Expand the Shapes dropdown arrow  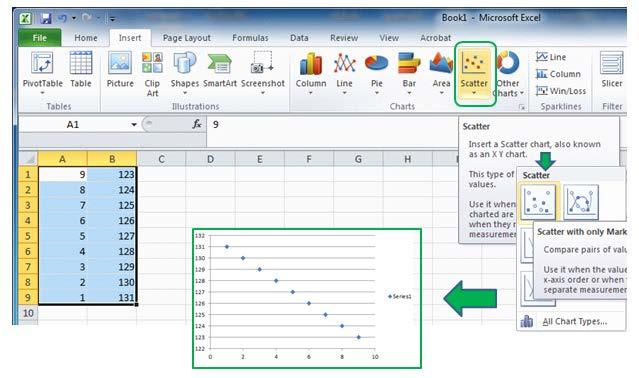pos(185,93)
